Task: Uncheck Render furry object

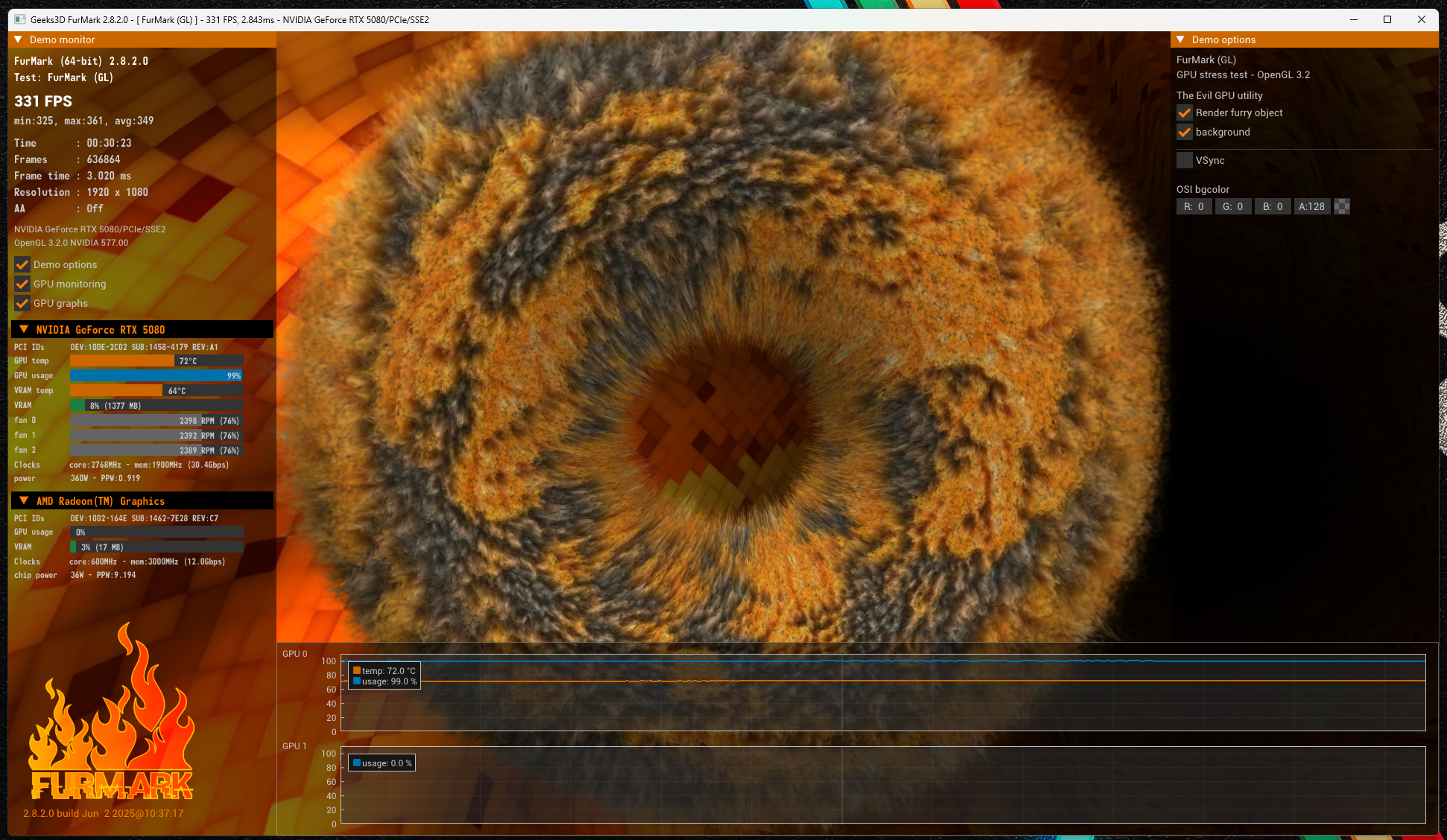Action: tap(1185, 112)
